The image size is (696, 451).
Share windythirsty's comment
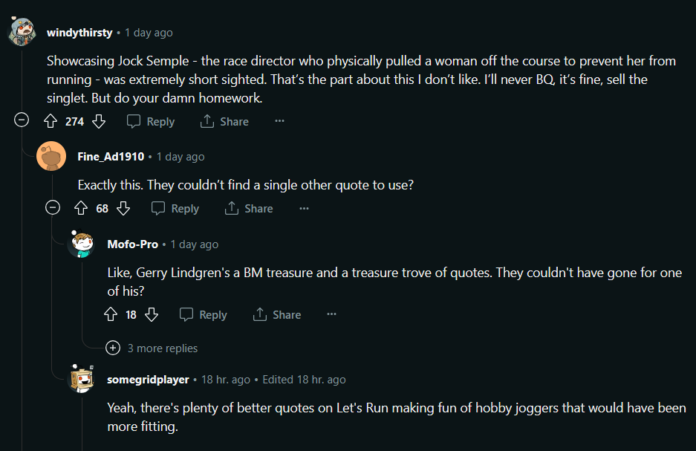pyautogui.click(x=224, y=121)
